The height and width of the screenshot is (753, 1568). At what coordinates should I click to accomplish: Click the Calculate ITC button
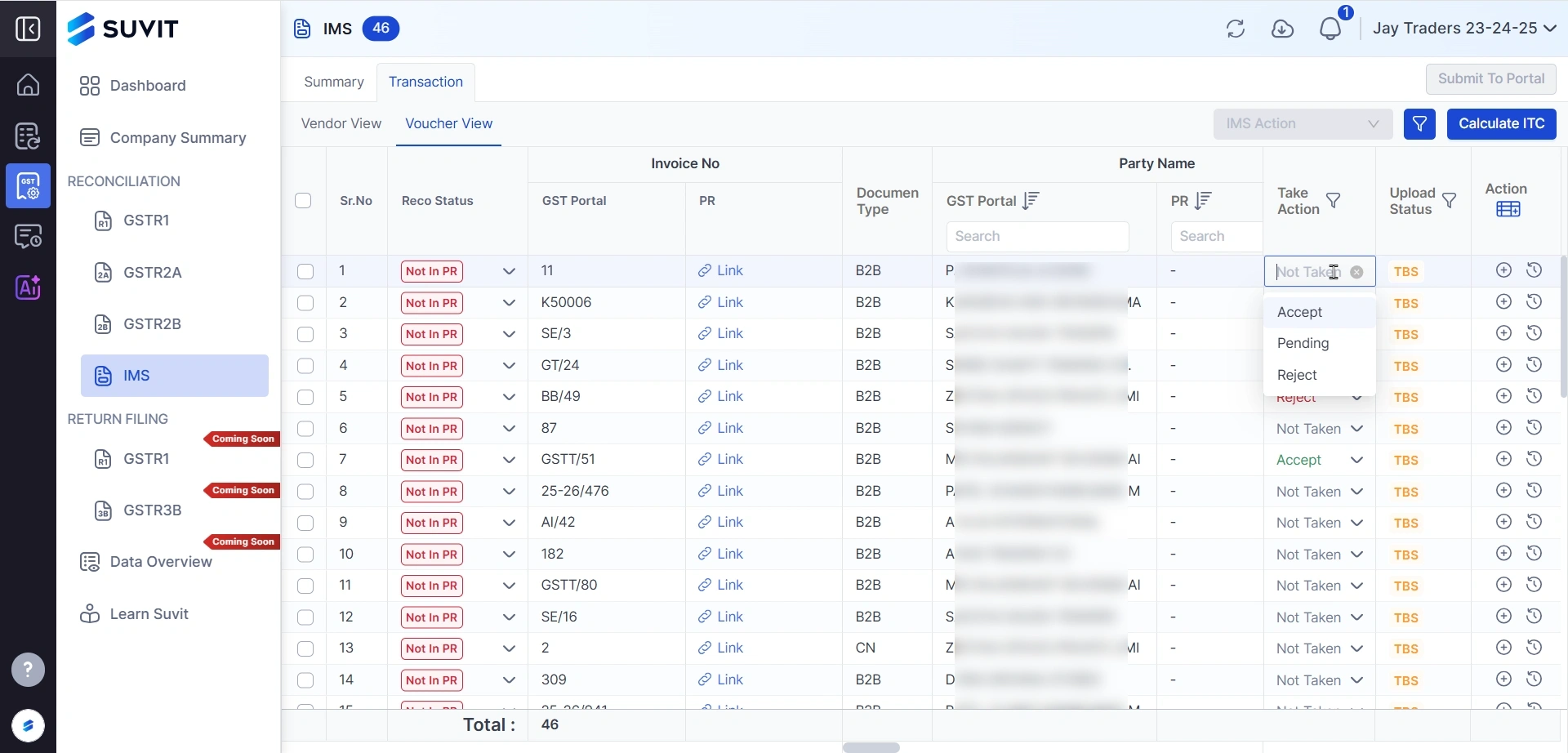pyautogui.click(x=1502, y=124)
